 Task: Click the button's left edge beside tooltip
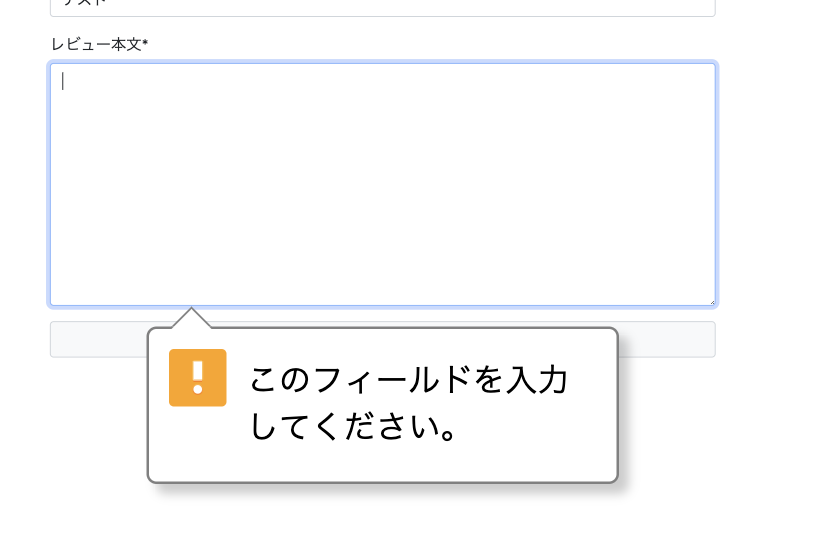pos(98,339)
